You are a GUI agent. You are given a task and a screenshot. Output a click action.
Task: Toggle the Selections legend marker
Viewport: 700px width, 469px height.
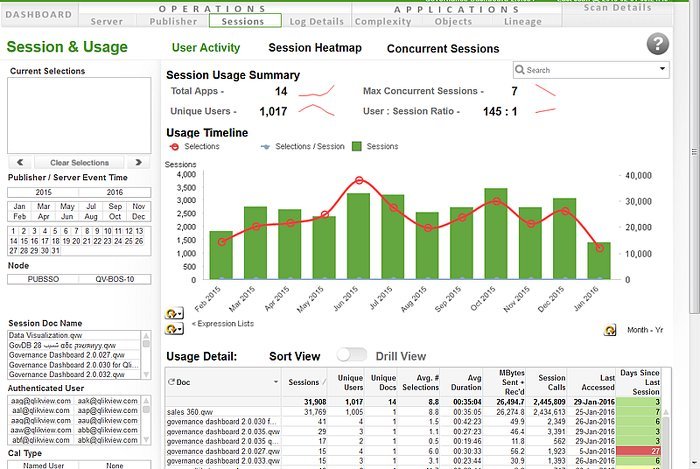(175, 146)
